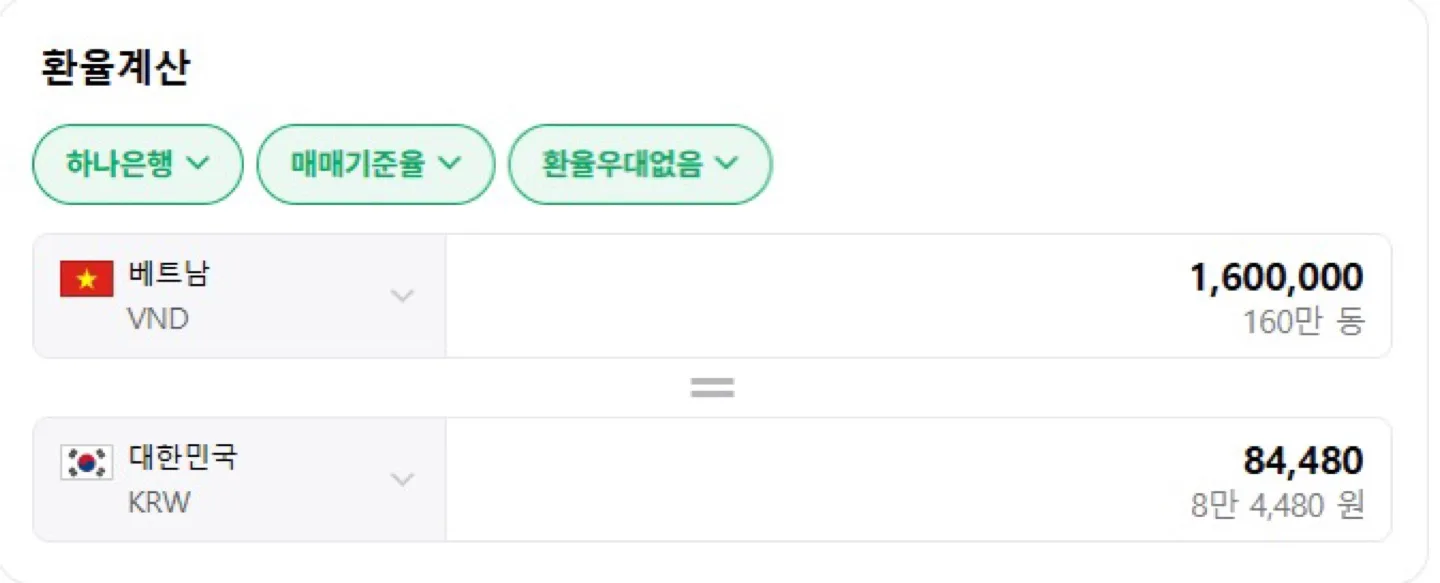Click the VND currency code

(158, 319)
